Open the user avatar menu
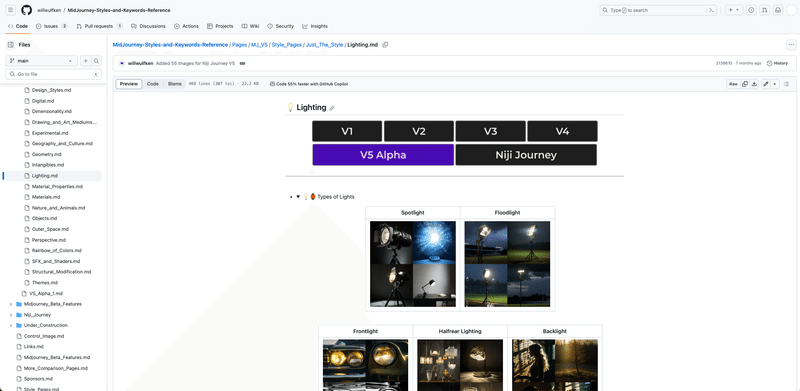Image resolution: width=800 pixels, height=391 pixels. (x=791, y=10)
